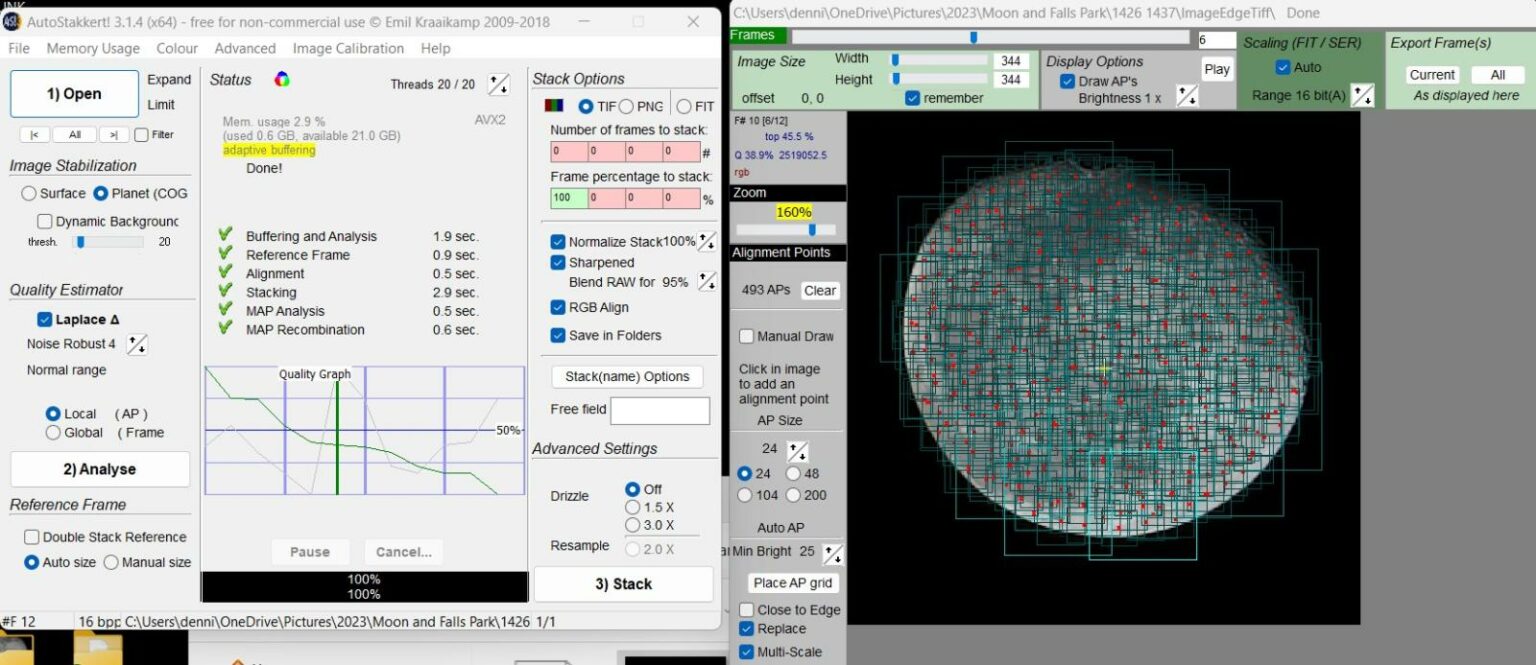Open the Image Calibration menu
This screenshot has height=665, width=1536.
click(x=347, y=48)
